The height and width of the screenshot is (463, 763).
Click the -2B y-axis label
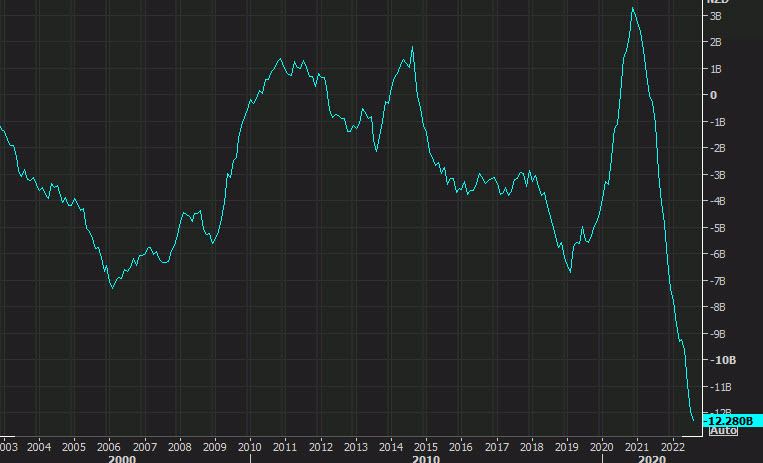coord(717,148)
